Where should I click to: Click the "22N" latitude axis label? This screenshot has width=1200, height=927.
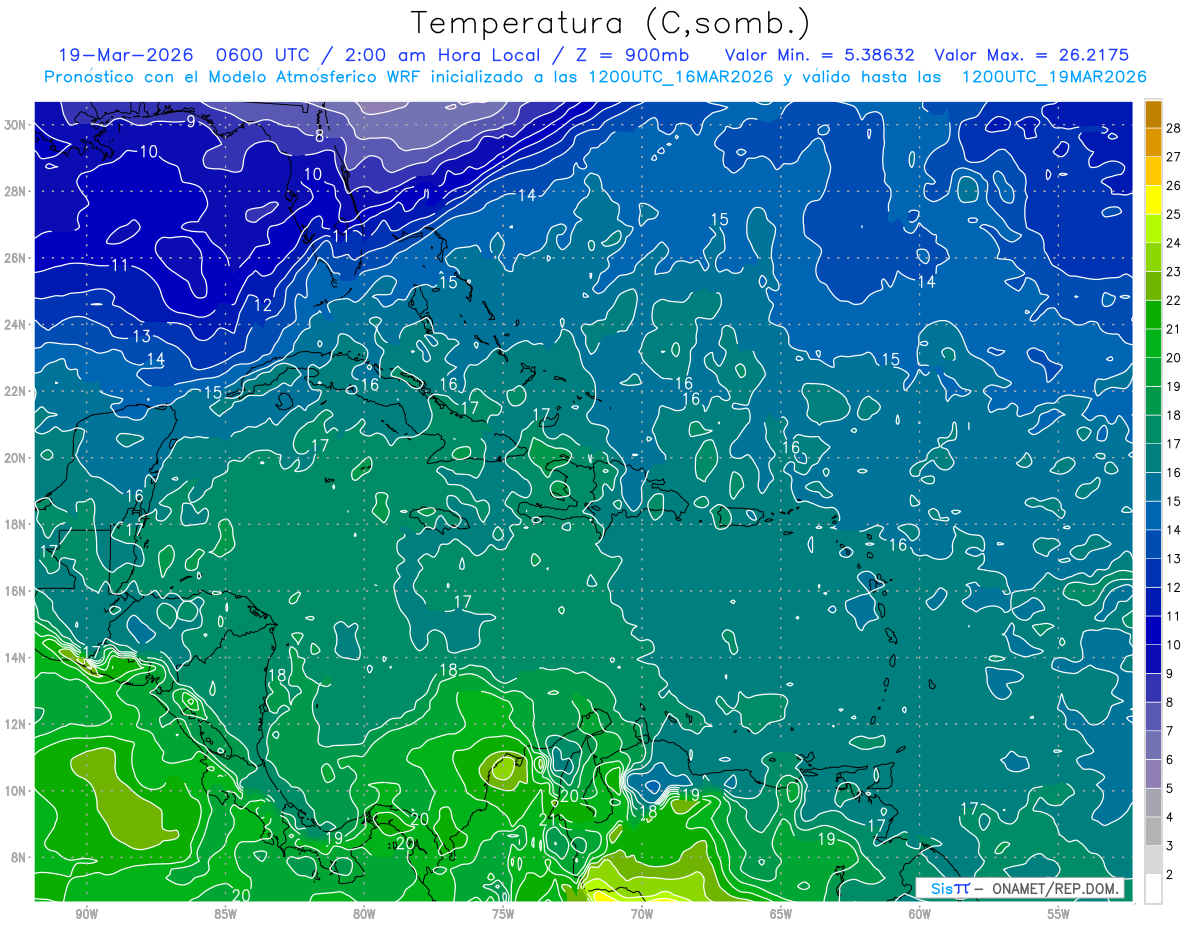pos(17,391)
